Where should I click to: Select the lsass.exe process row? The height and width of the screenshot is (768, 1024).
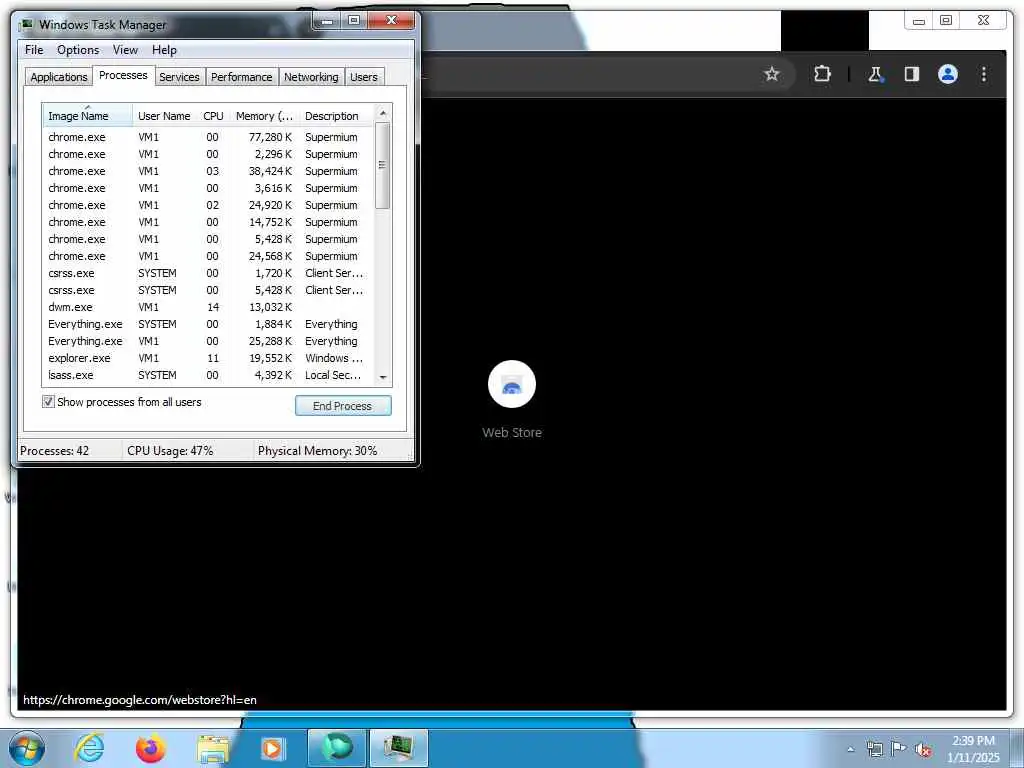[x=209, y=375]
